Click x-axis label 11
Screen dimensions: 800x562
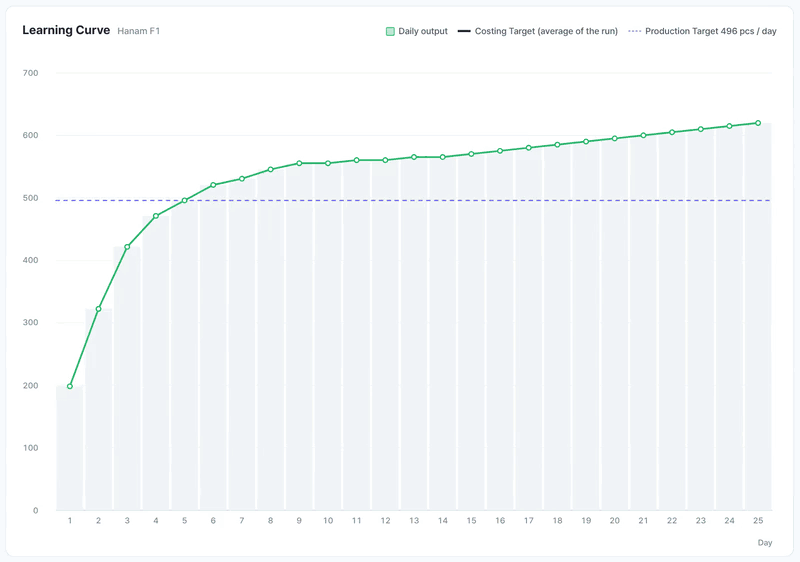coord(357,520)
